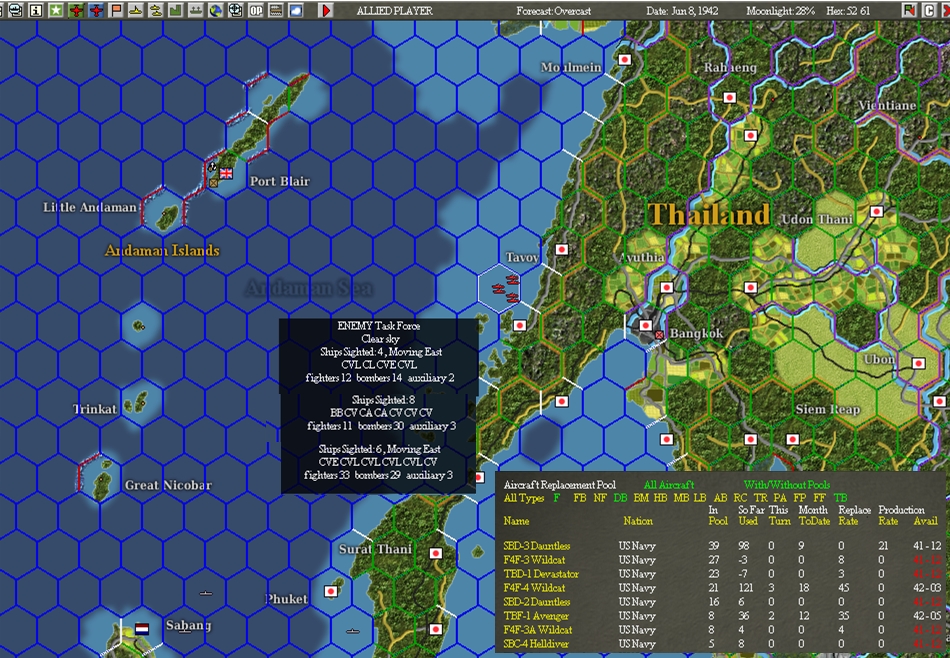The image size is (950, 658).
Task: Select the Japanese base icon at Udon Thani
Action: click(876, 211)
